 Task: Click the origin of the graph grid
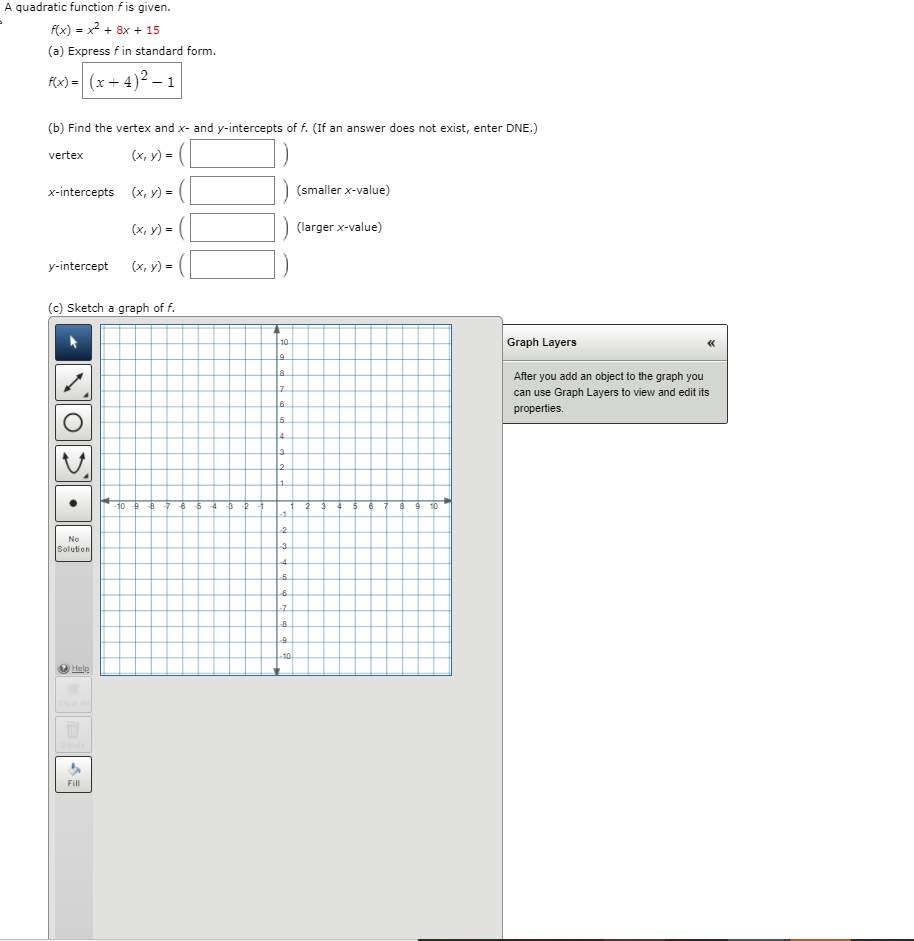(276, 502)
